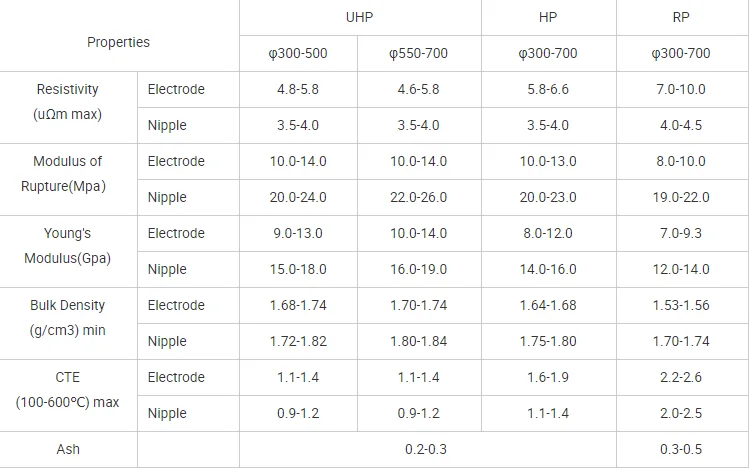Select the HP column header
Screen dimensions: 750x469
[x=548, y=18]
